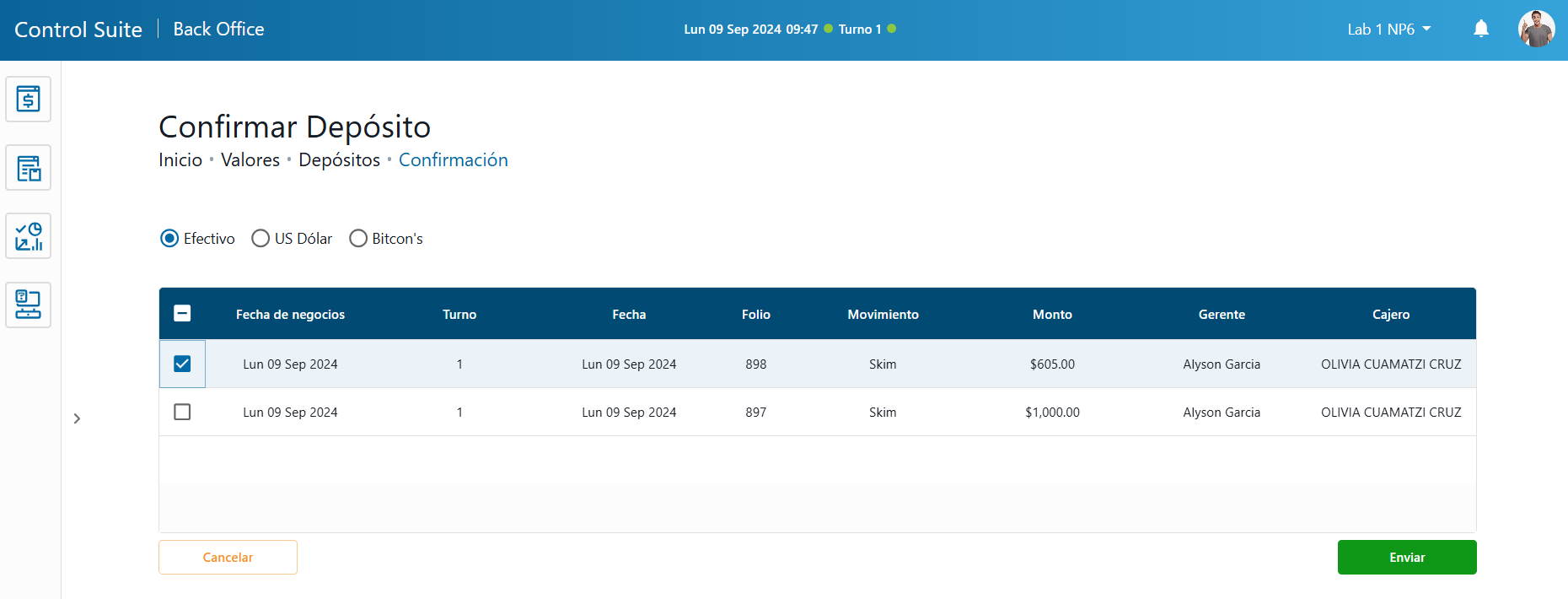The width and height of the screenshot is (1568, 599).
Task: Select the Bitcon's radio option
Action: 358,239
